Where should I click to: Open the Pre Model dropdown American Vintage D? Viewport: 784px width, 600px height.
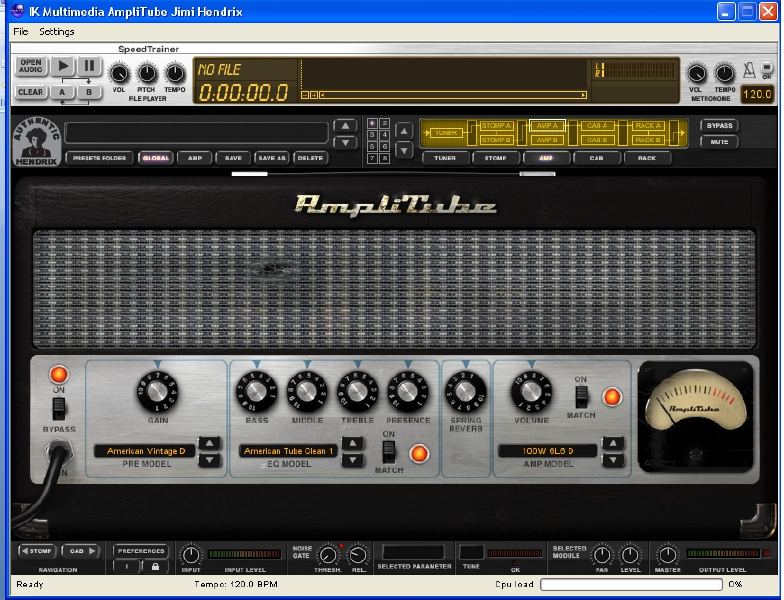tap(144, 451)
